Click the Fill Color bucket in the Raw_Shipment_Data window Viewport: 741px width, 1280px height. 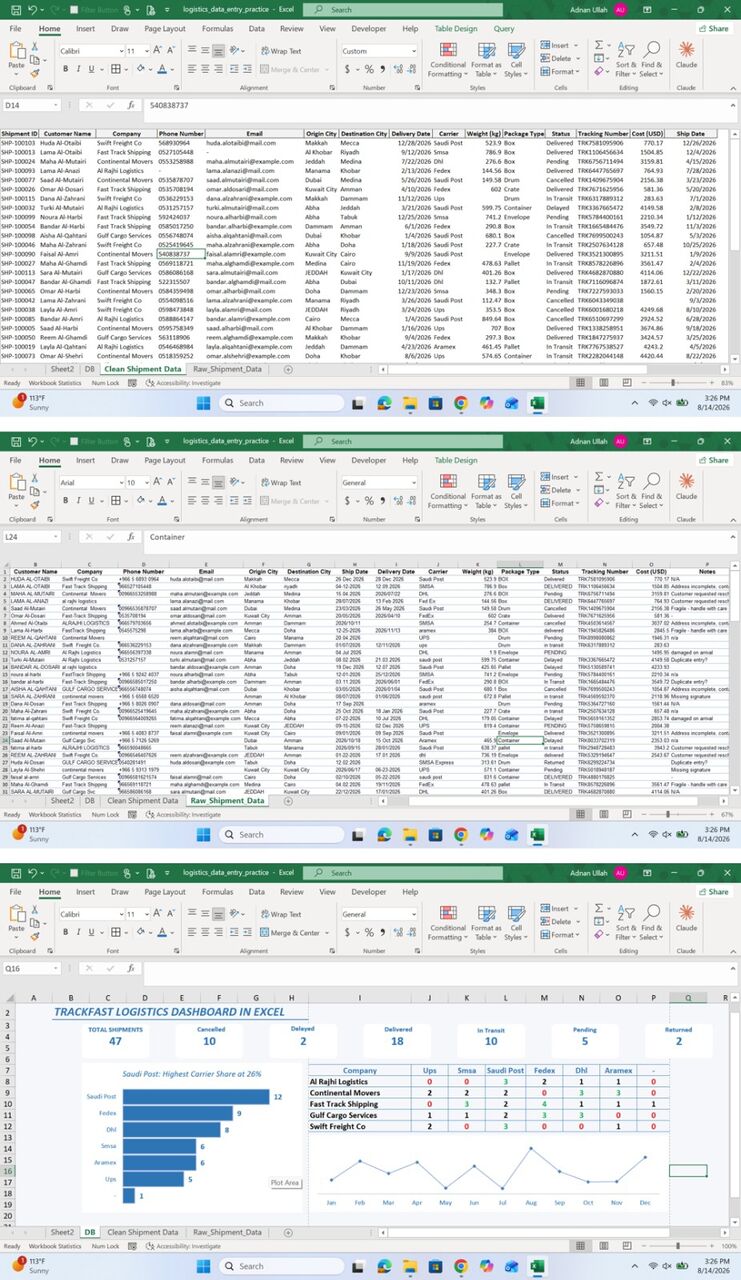click(x=142, y=500)
